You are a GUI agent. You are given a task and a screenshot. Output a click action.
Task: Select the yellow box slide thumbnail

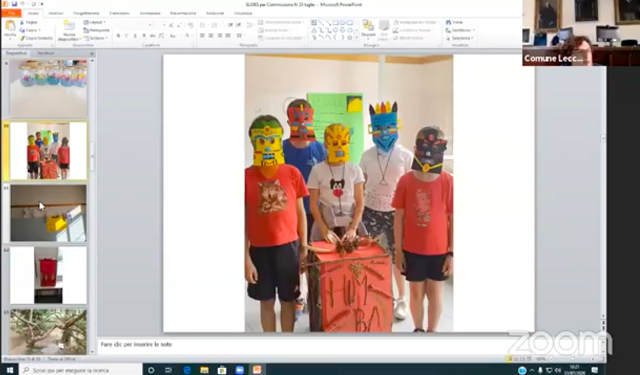click(x=48, y=213)
